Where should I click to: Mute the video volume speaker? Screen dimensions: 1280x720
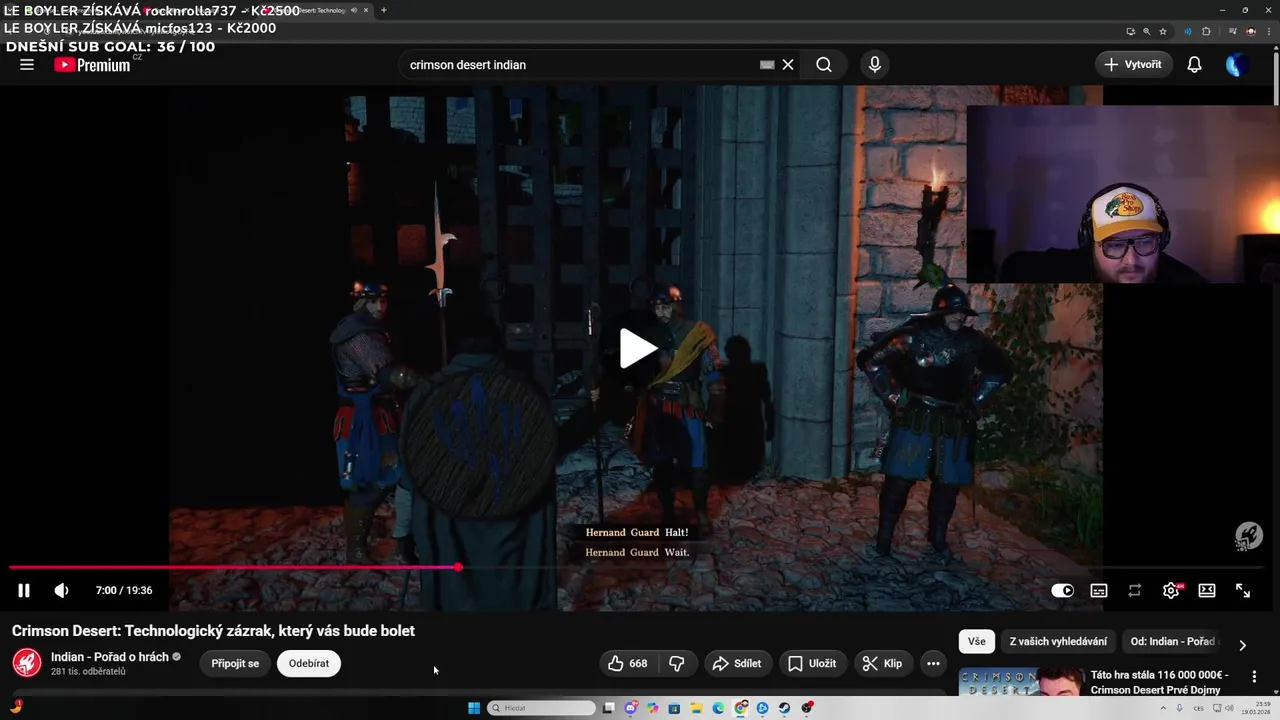(x=61, y=591)
